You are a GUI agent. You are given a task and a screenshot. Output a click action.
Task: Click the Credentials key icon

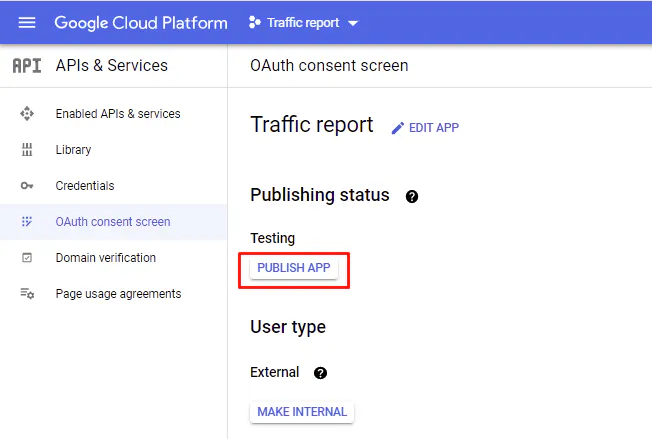tap(27, 186)
